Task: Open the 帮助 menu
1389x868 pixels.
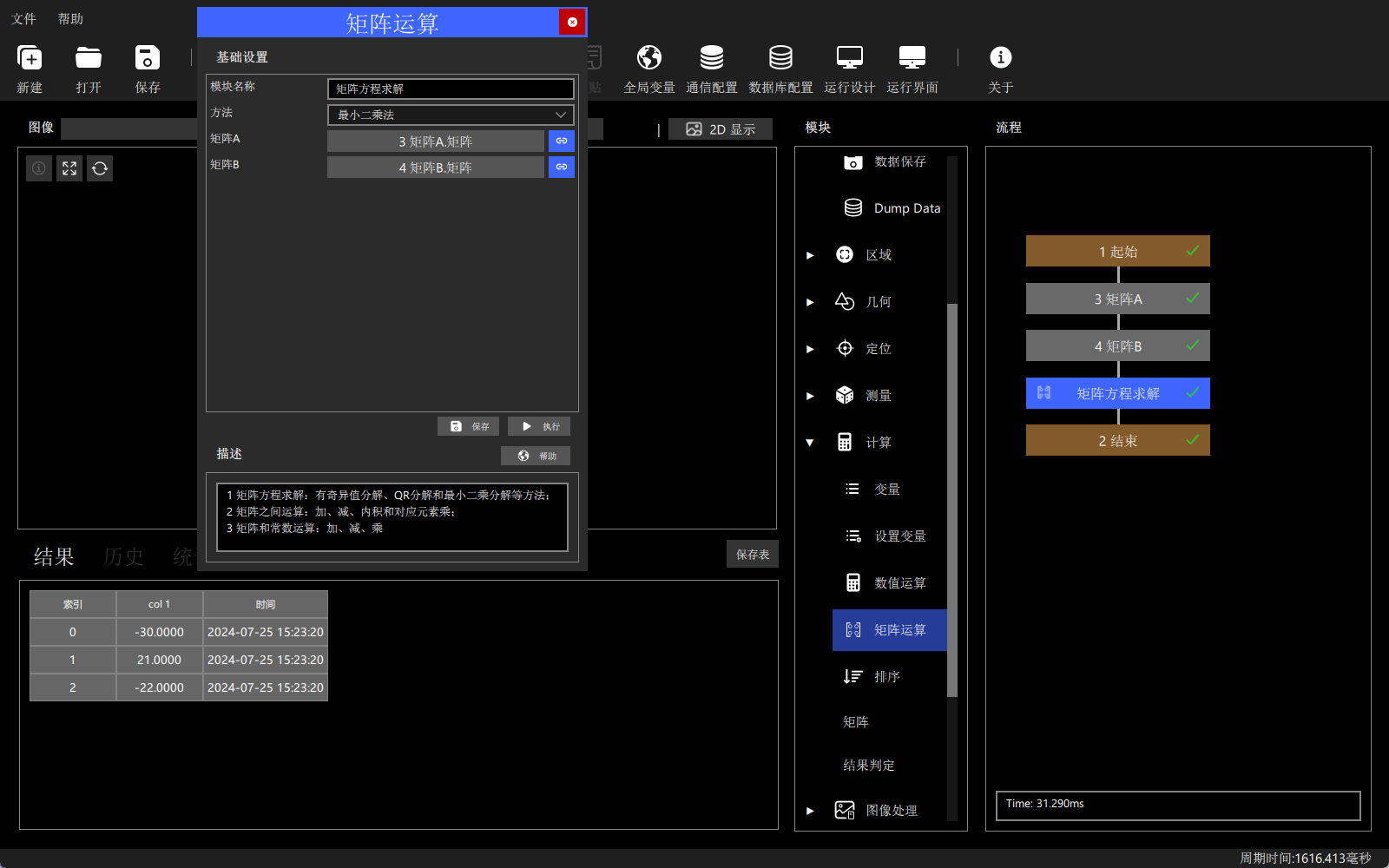Action: coord(70,19)
